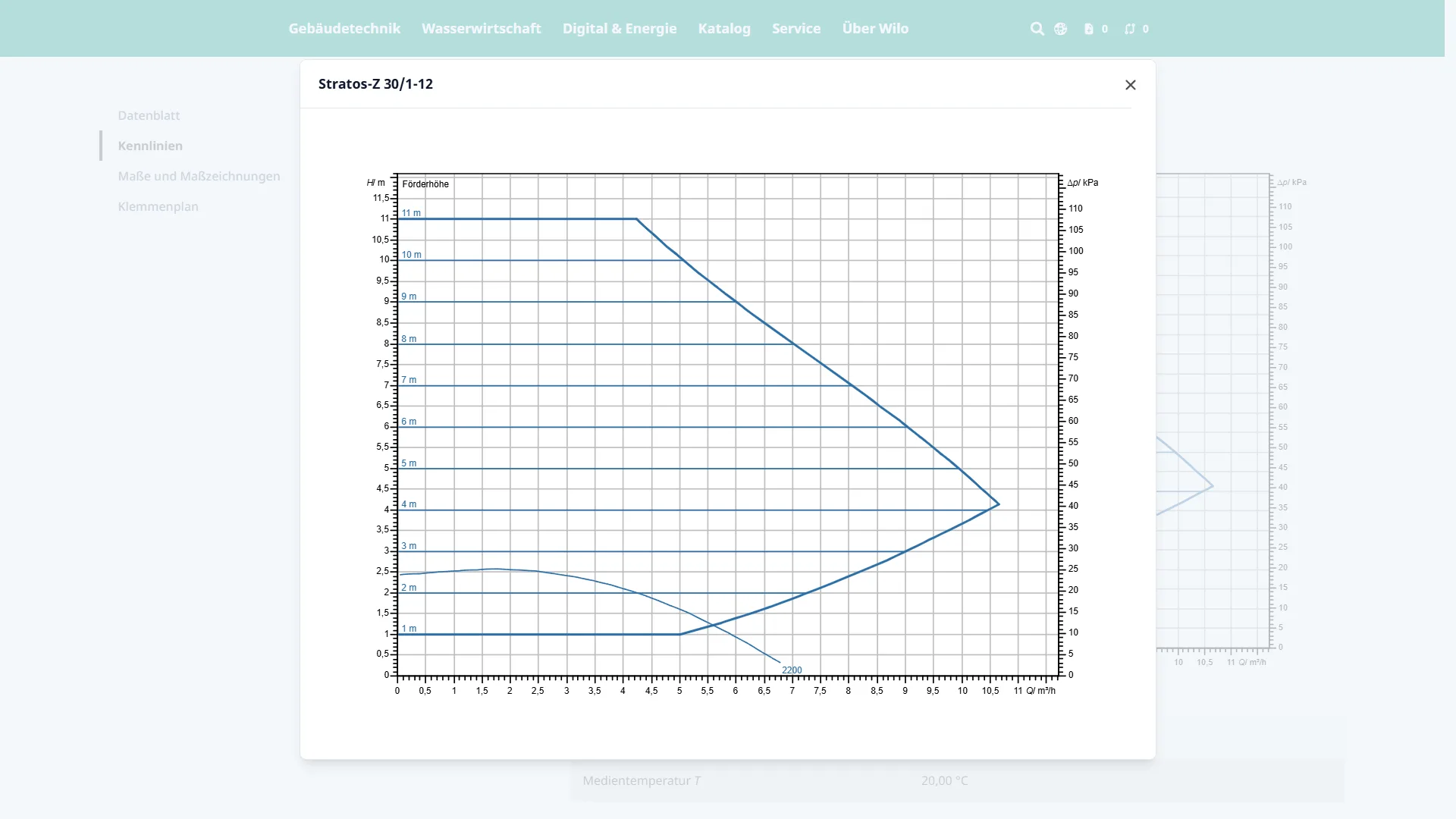Viewport: 1456px width, 819px height.
Task: Open the search magnifier icon
Action: pos(1037,29)
